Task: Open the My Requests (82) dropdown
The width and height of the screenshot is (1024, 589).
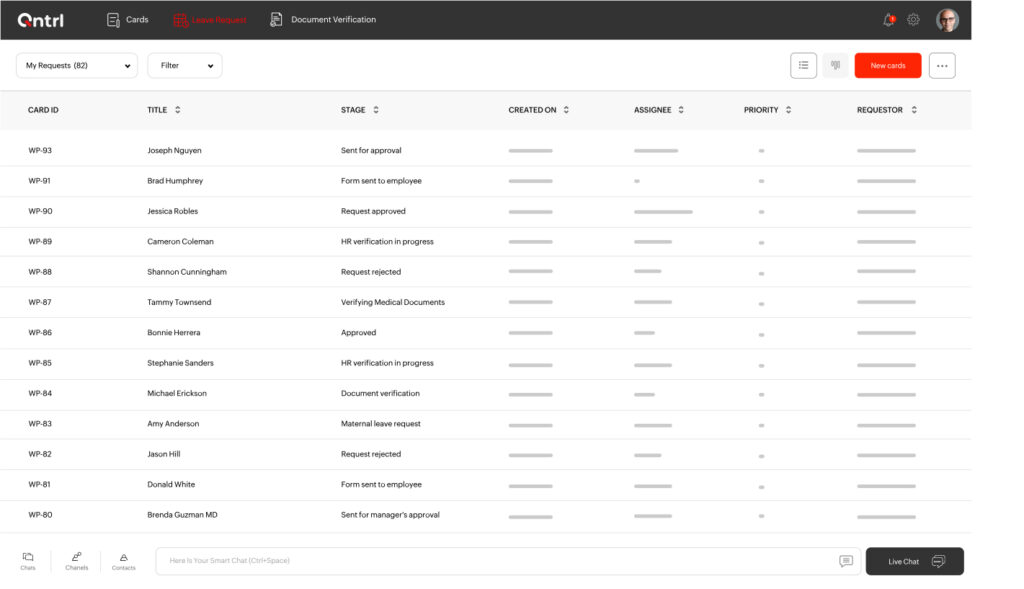Action: (x=75, y=65)
